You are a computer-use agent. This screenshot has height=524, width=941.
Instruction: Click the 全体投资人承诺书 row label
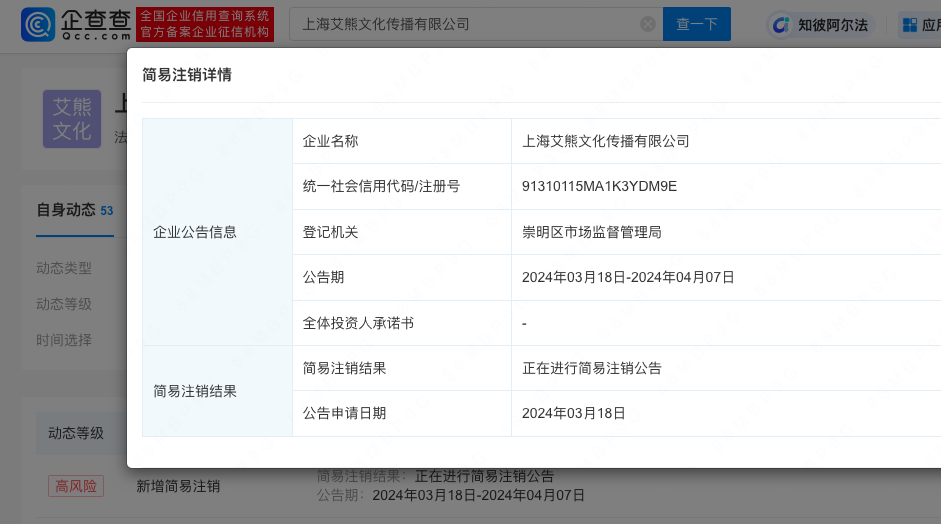click(358, 323)
